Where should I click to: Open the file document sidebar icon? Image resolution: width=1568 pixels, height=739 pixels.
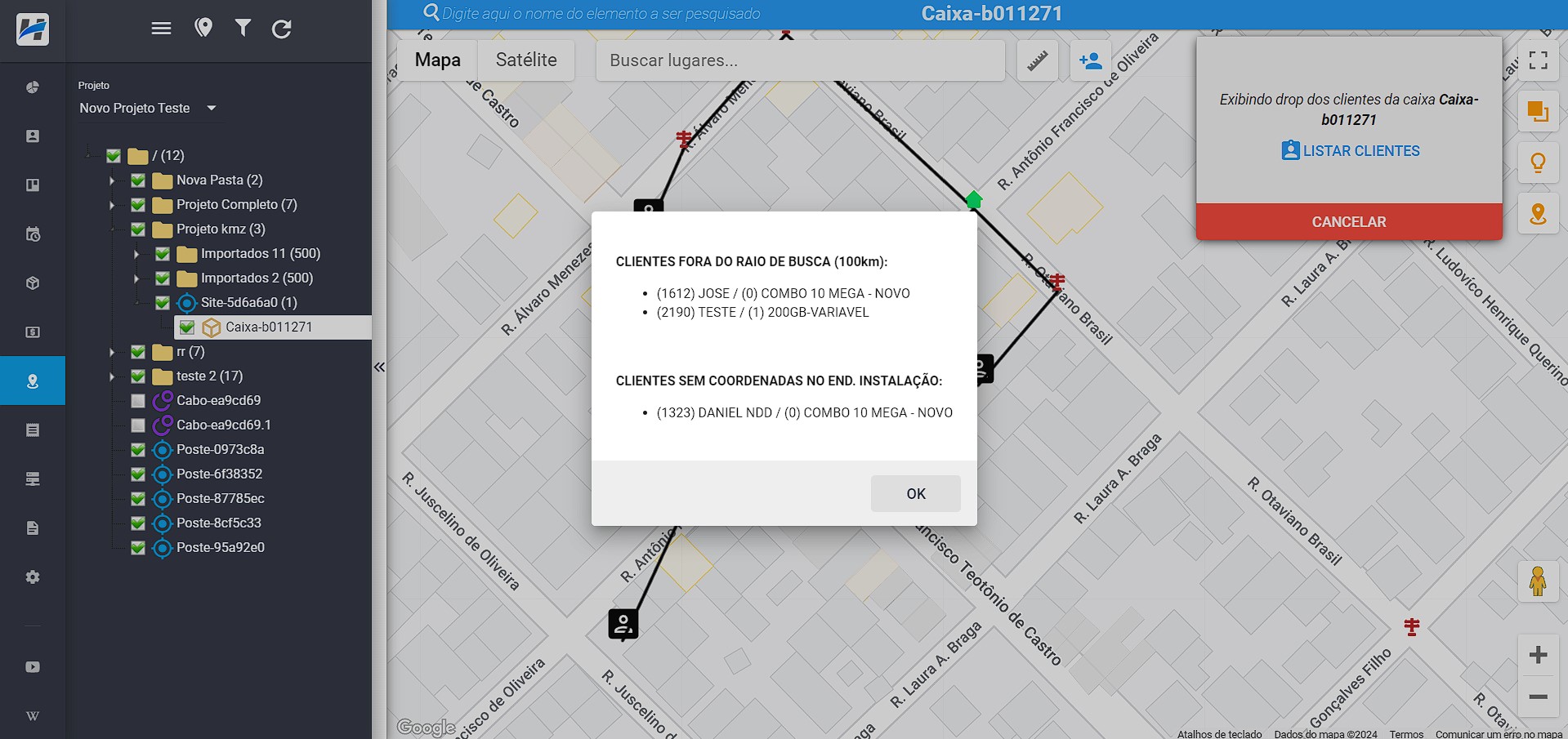click(x=33, y=528)
